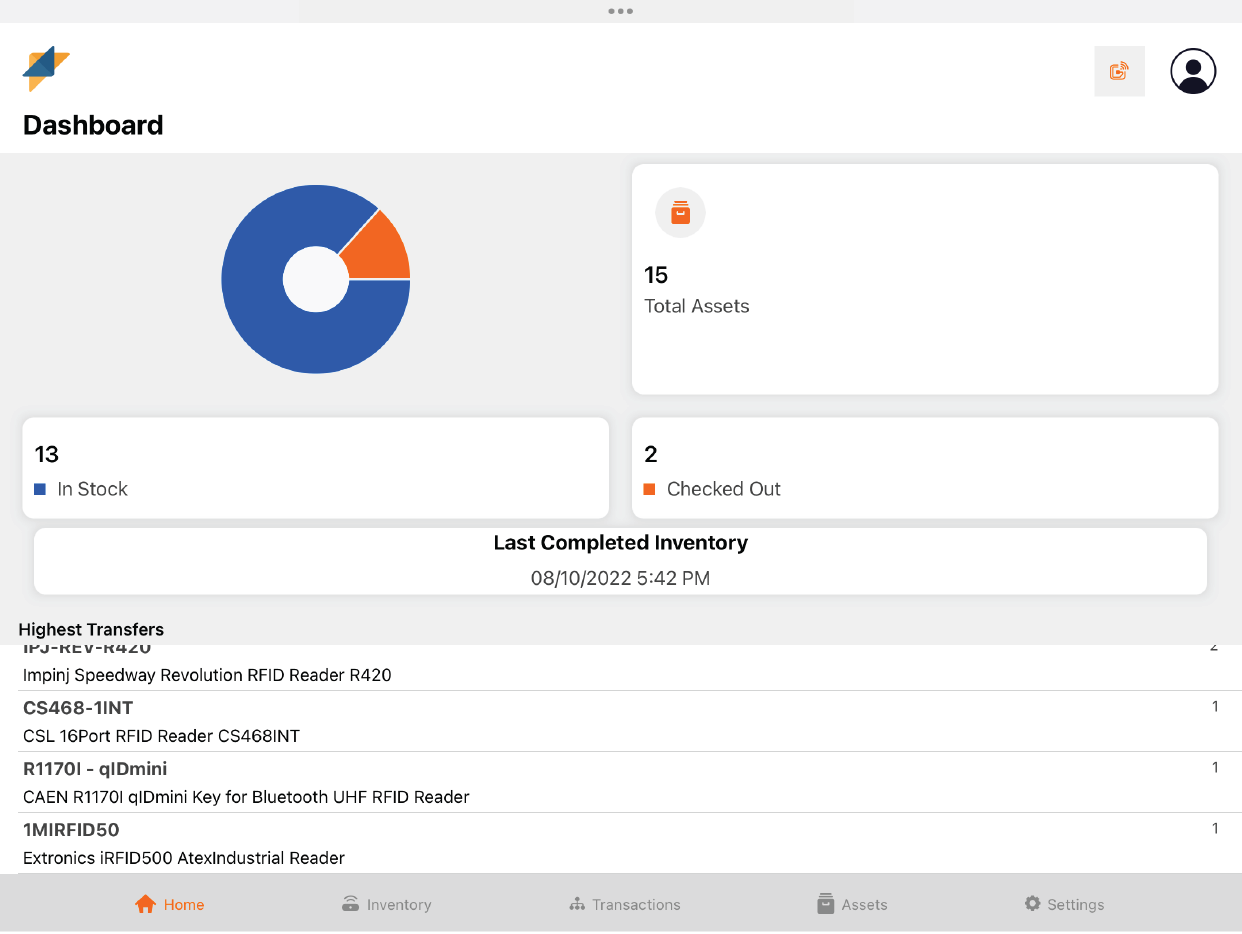Tap the orange box Total Assets icon

[x=680, y=212]
